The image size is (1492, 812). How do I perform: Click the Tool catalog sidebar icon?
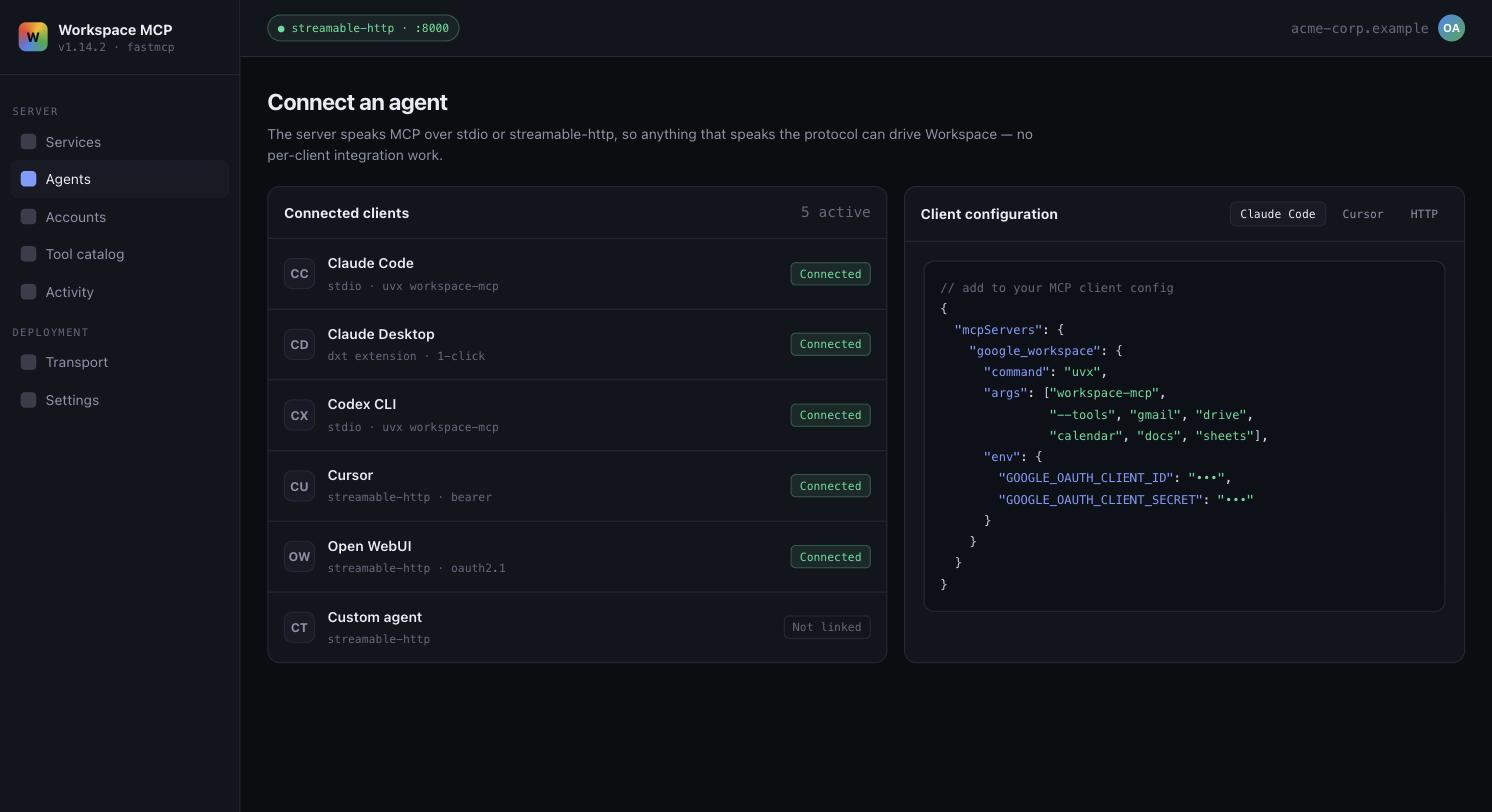tap(28, 254)
